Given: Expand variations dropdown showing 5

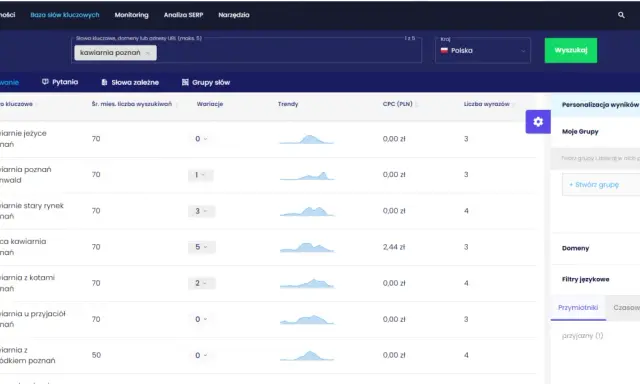Looking at the screenshot, I should [x=202, y=247].
